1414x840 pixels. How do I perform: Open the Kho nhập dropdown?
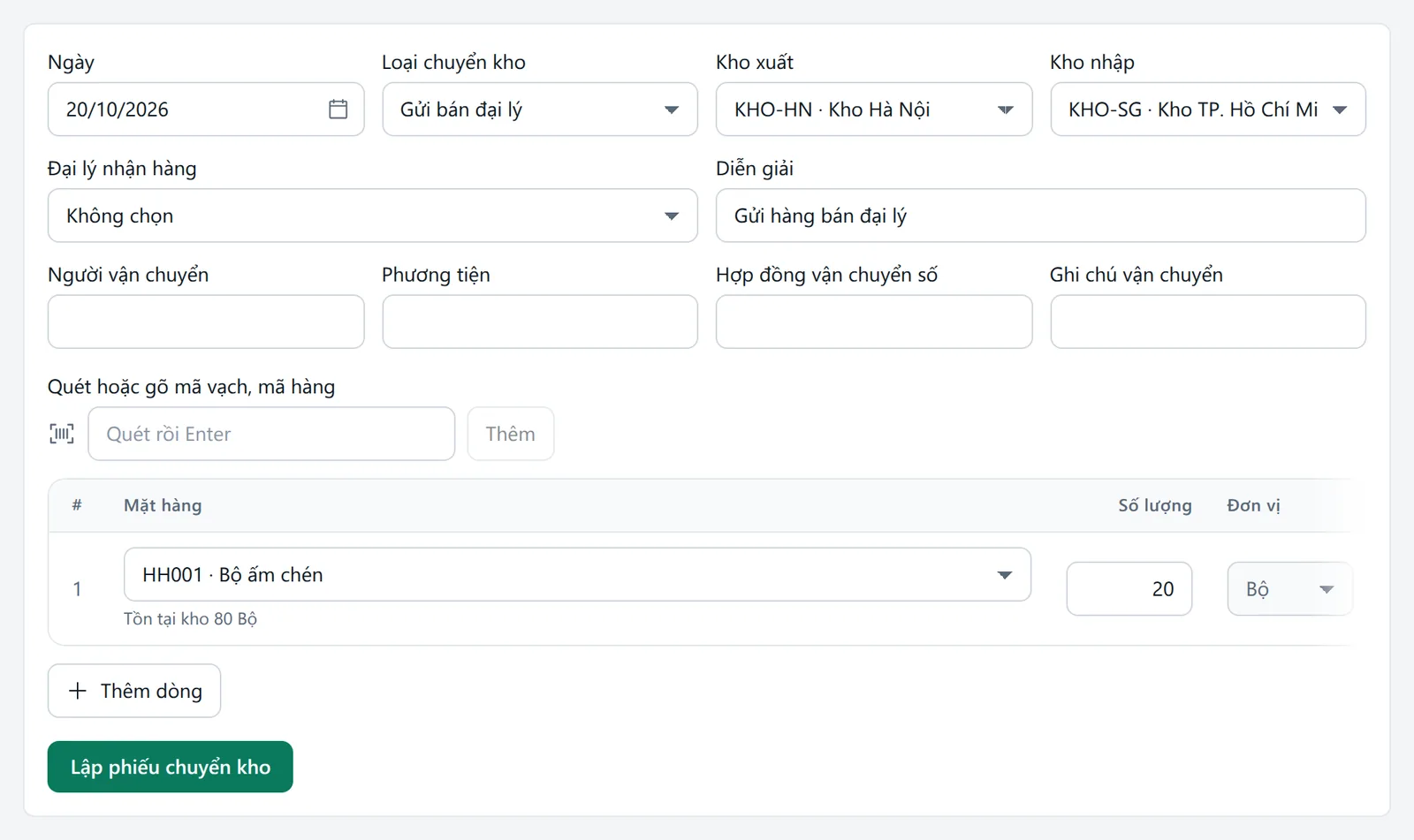click(x=1208, y=110)
